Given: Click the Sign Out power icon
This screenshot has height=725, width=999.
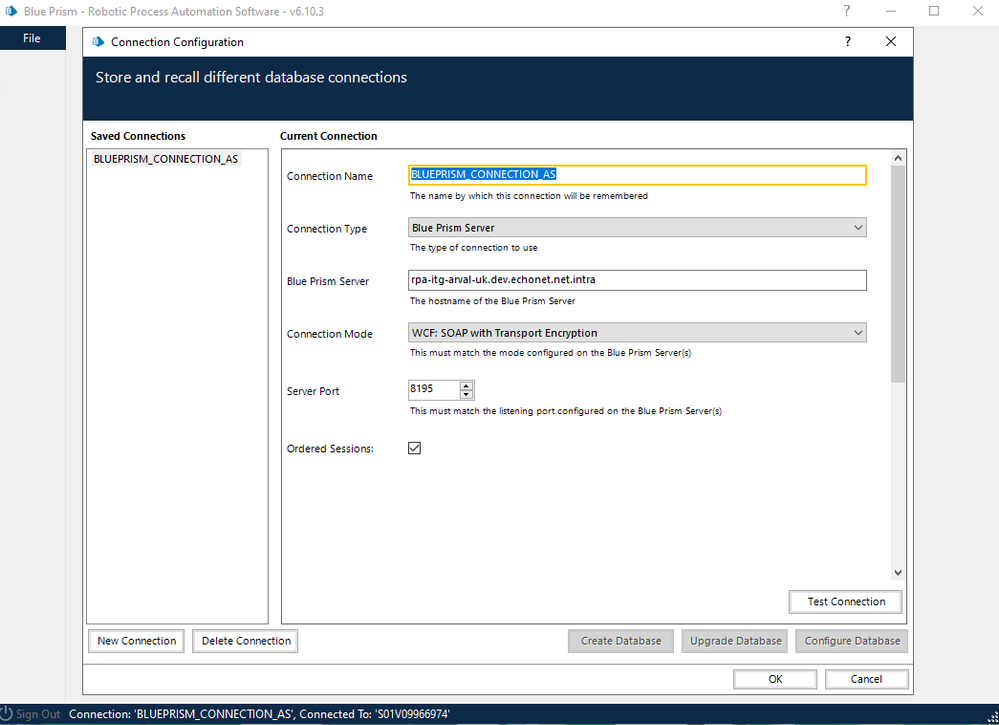Looking at the screenshot, I should 6,714.
